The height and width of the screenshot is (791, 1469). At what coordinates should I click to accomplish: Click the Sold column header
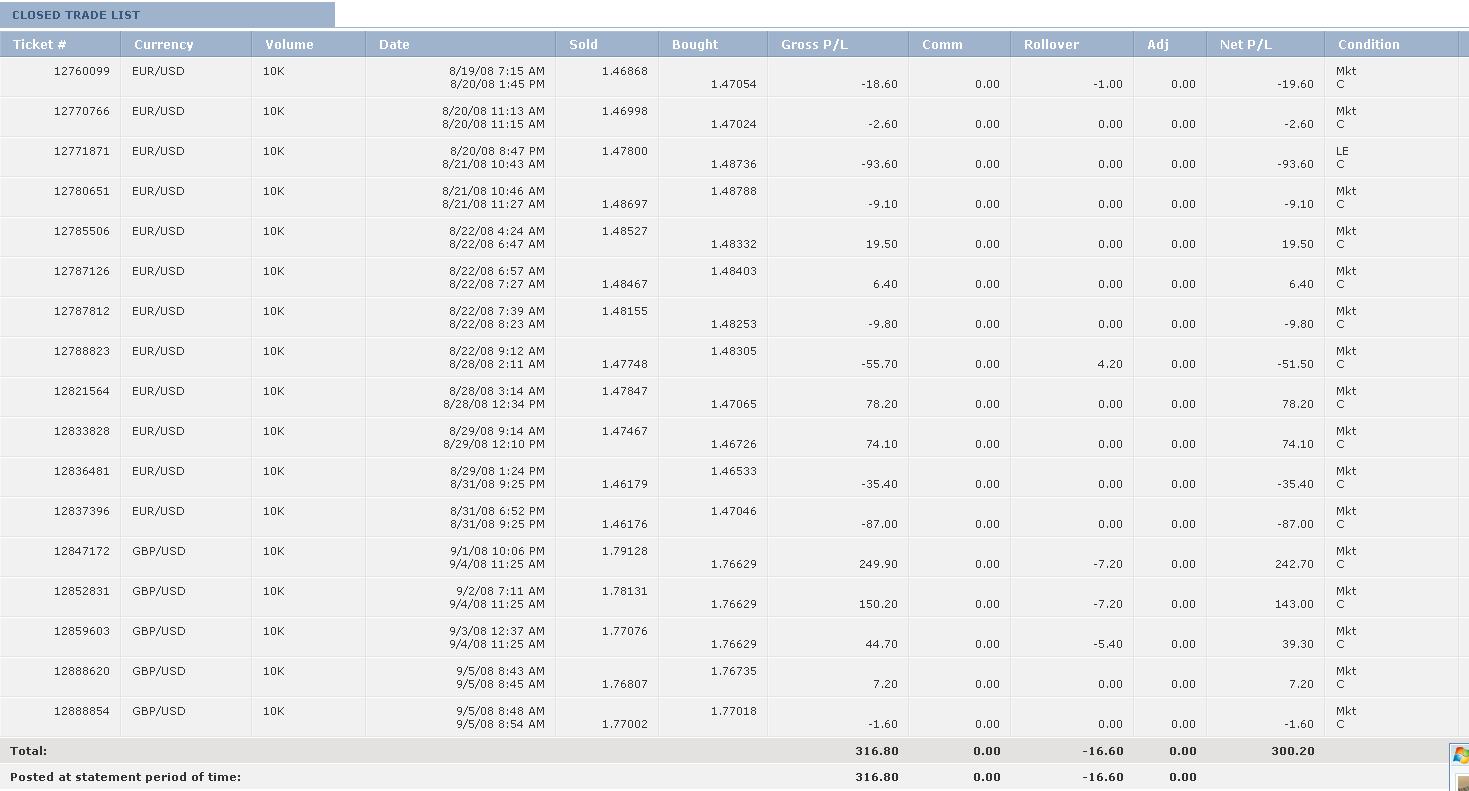[607, 44]
